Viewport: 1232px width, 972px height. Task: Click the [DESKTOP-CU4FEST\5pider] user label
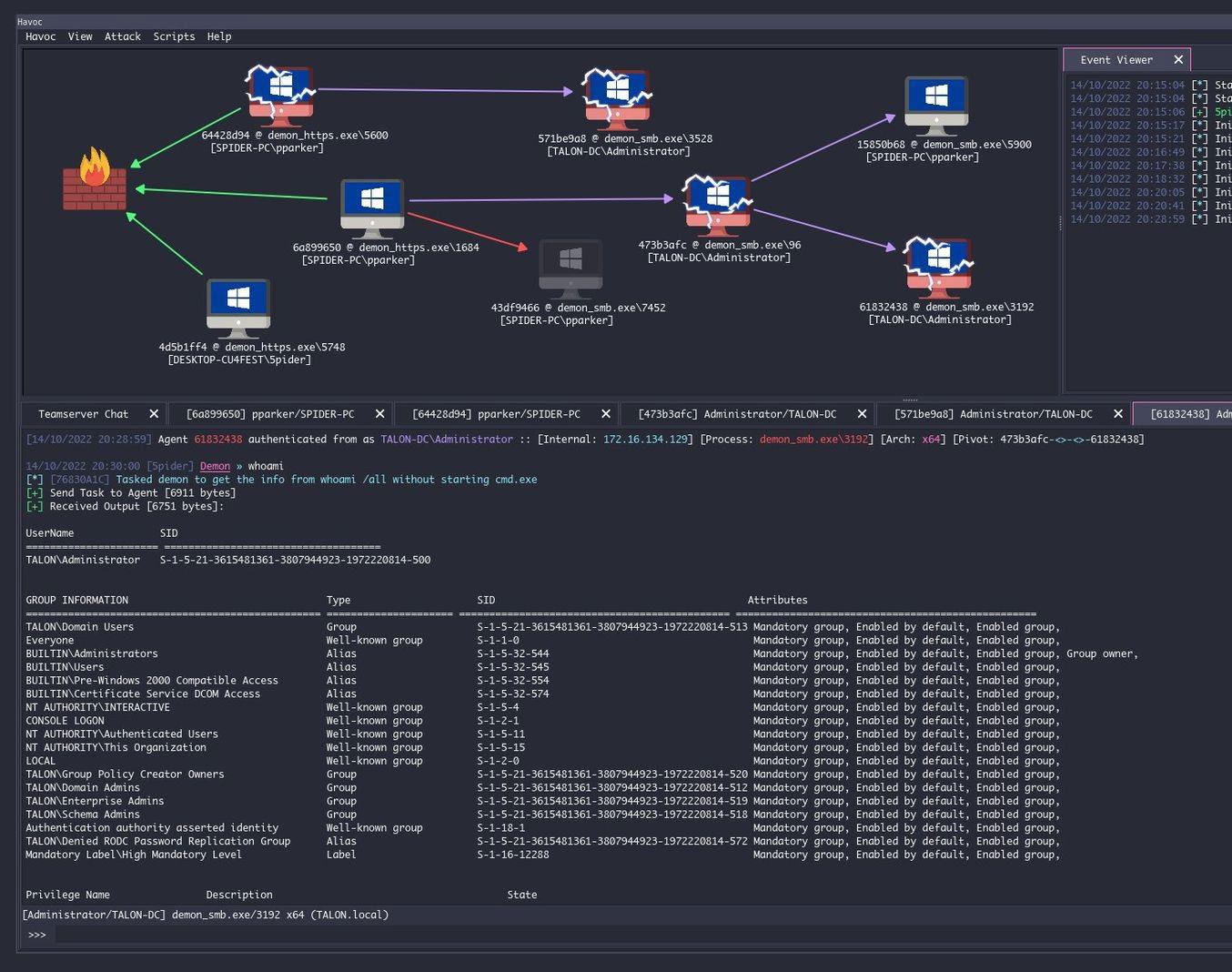pos(239,360)
